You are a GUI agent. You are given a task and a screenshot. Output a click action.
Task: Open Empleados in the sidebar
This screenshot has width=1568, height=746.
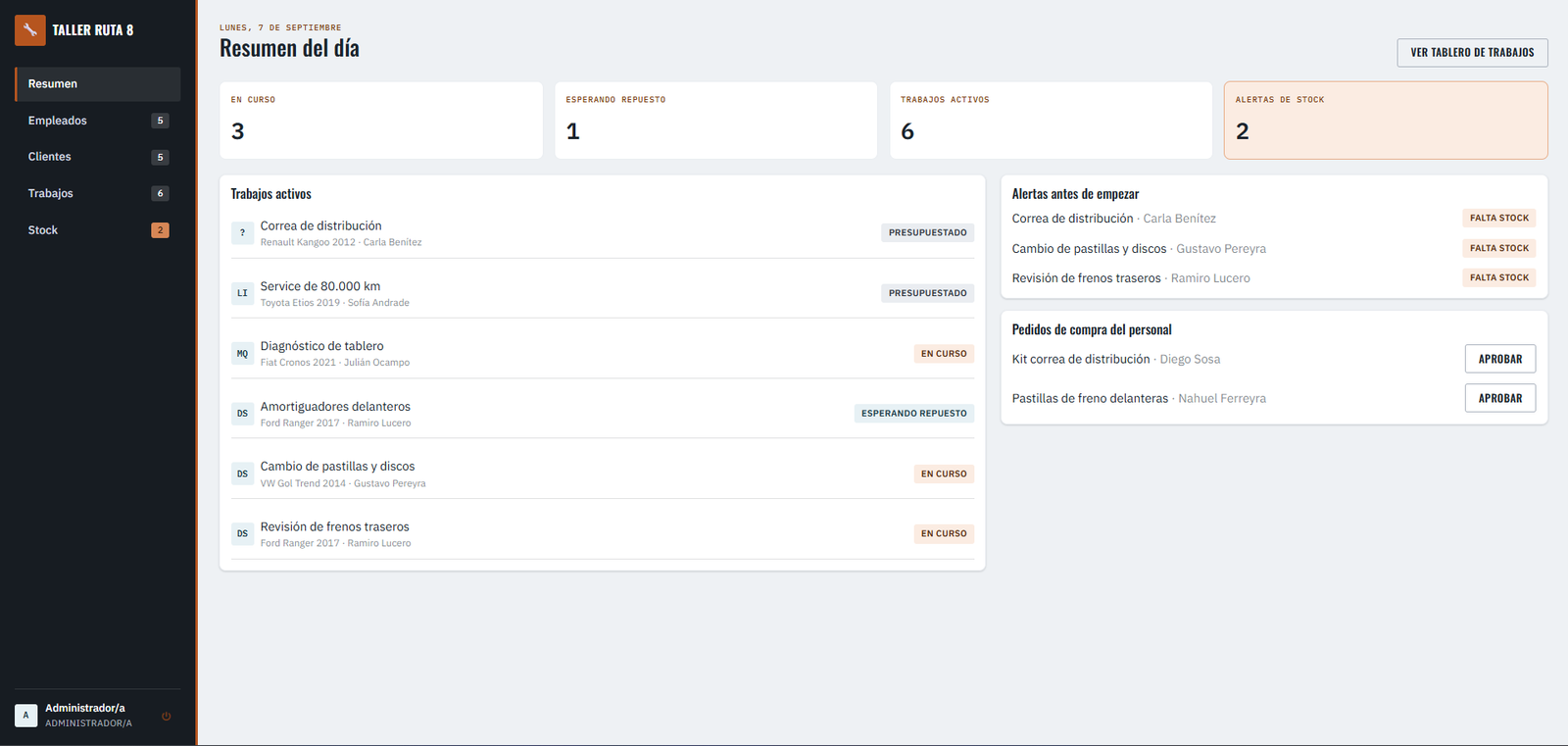(x=98, y=121)
